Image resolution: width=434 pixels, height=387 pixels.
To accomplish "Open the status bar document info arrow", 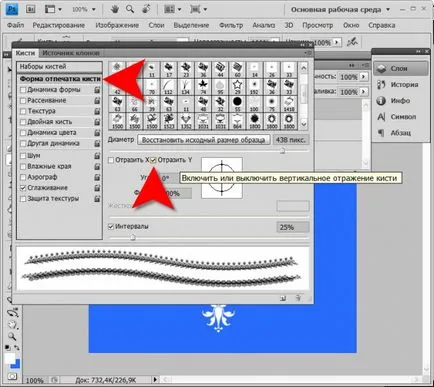I will pyautogui.click(x=155, y=379).
